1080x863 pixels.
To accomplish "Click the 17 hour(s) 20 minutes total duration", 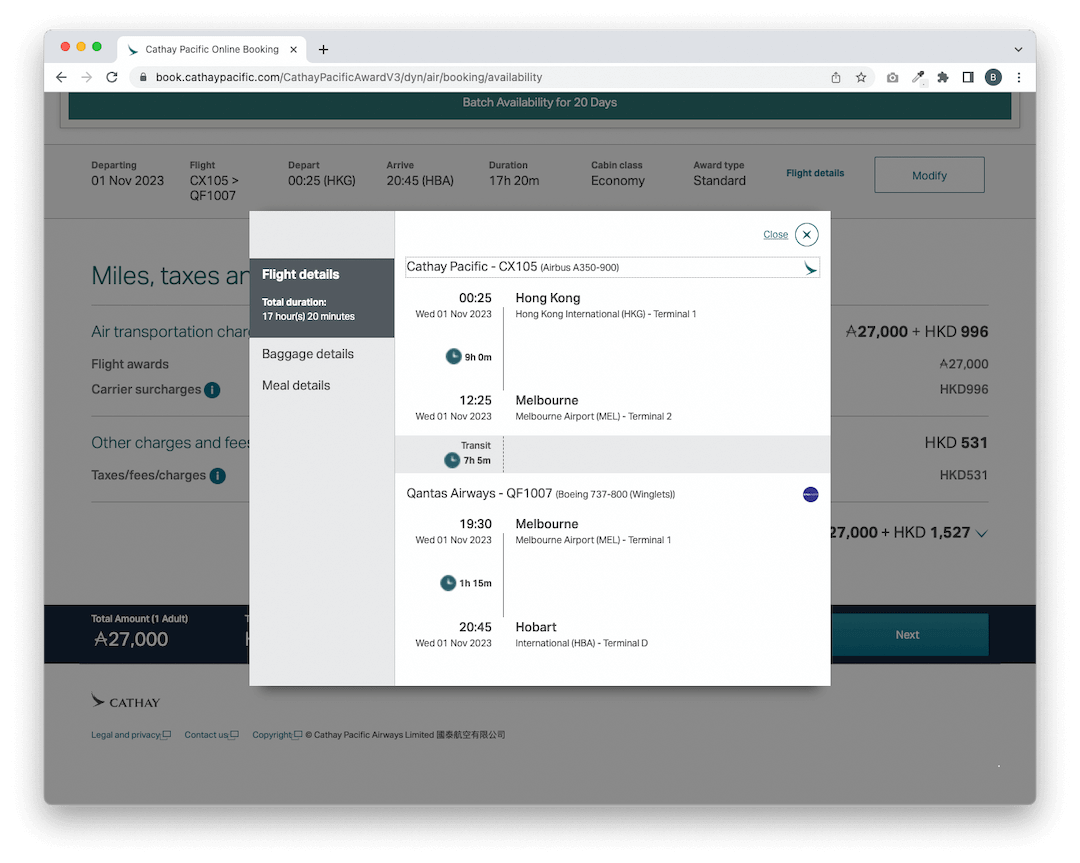I will [x=309, y=317].
